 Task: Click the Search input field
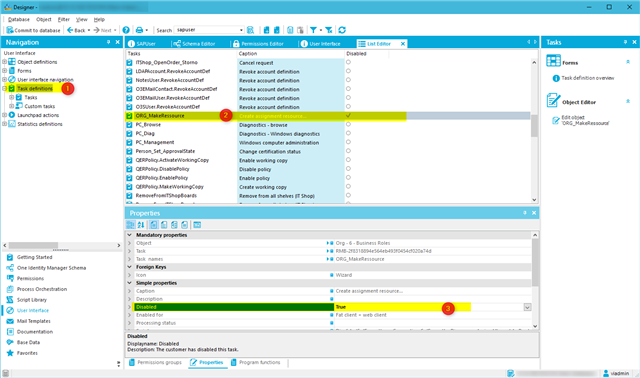[x=207, y=30]
